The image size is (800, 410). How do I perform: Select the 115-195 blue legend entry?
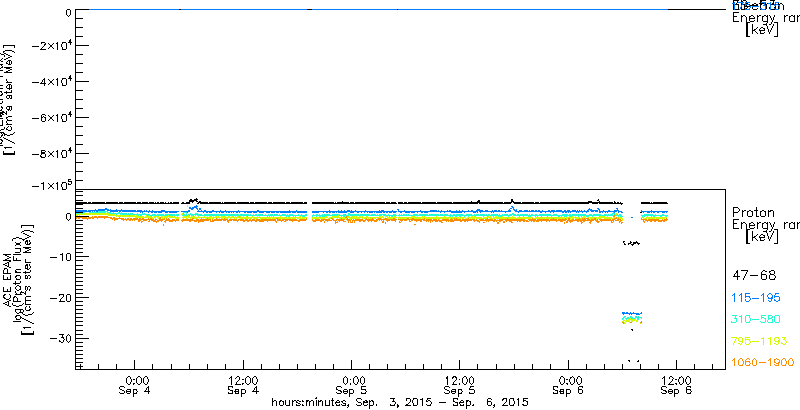(x=757, y=298)
